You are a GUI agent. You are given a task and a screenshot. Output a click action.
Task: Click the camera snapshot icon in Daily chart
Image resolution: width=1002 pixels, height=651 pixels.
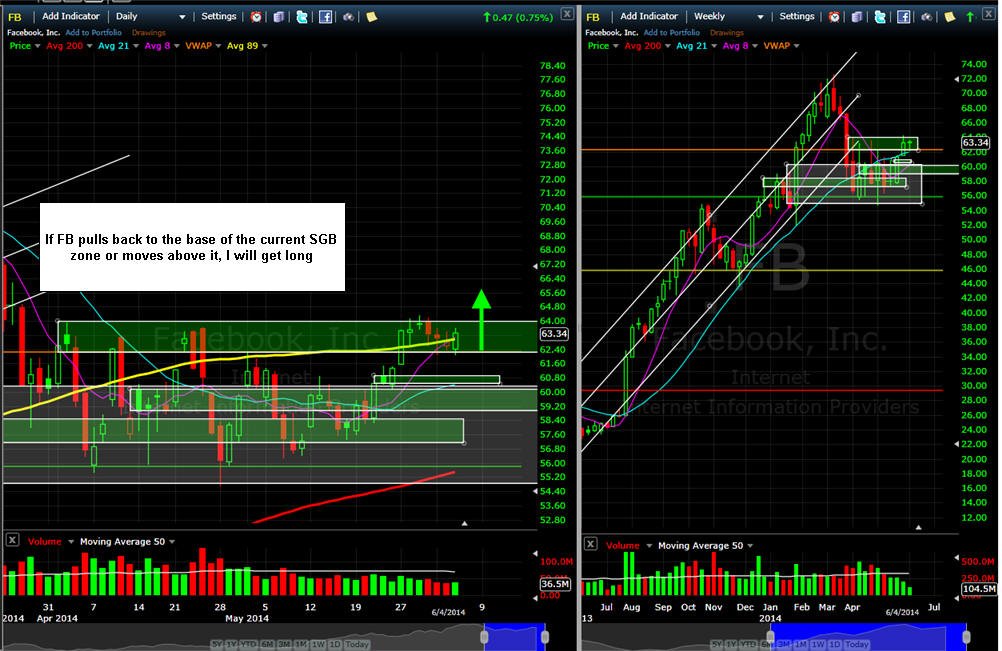click(x=348, y=17)
